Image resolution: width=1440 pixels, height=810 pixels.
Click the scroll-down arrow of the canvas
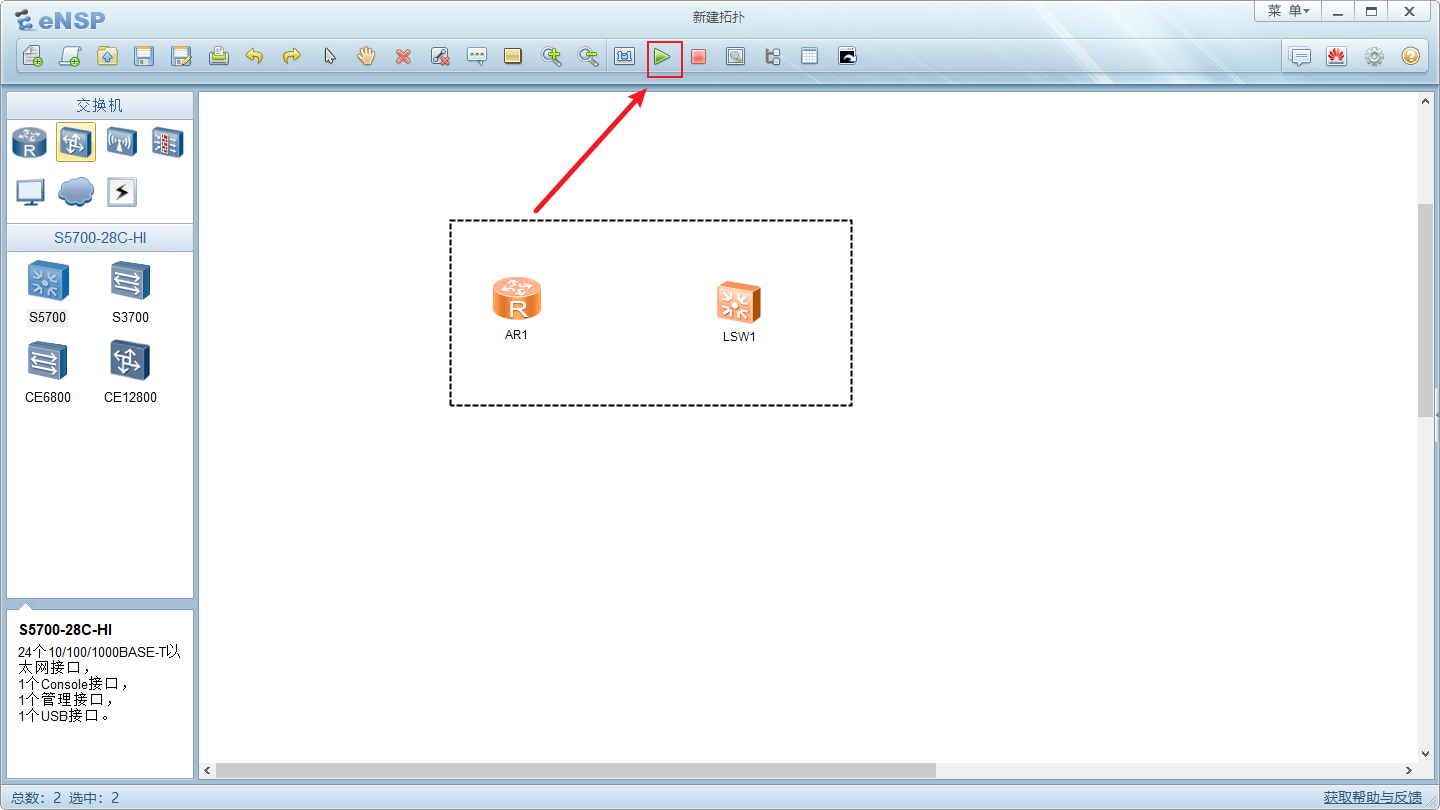coord(1426,753)
